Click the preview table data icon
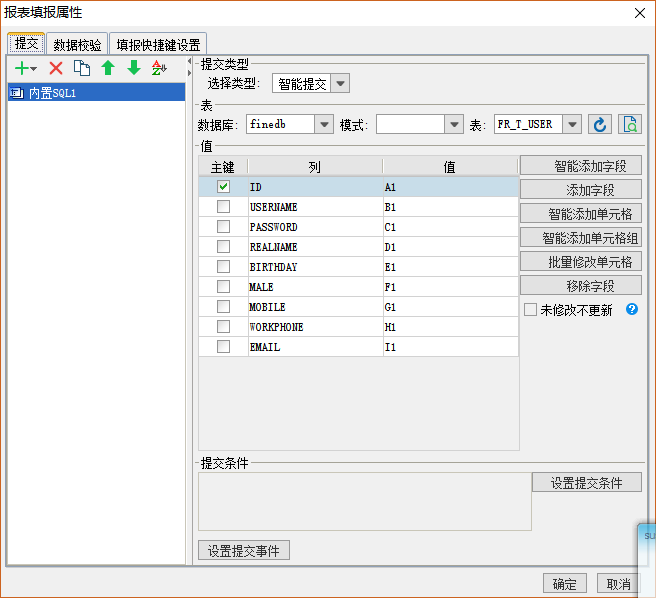Image resolution: width=656 pixels, height=598 pixels. point(630,124)
